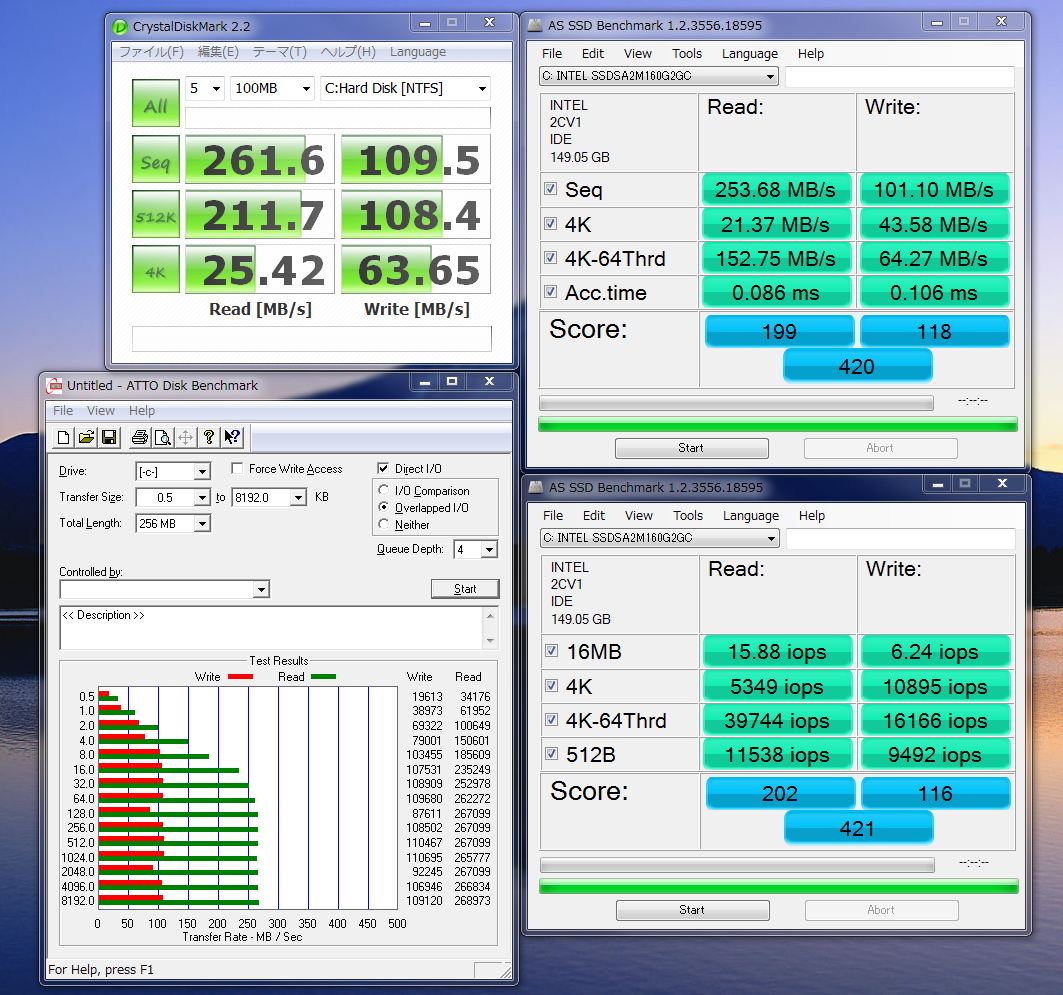Click the 39744 iops read value
Image resolution: width=1063 pixels, height=995 pixels.
click(x=777, y=720)
